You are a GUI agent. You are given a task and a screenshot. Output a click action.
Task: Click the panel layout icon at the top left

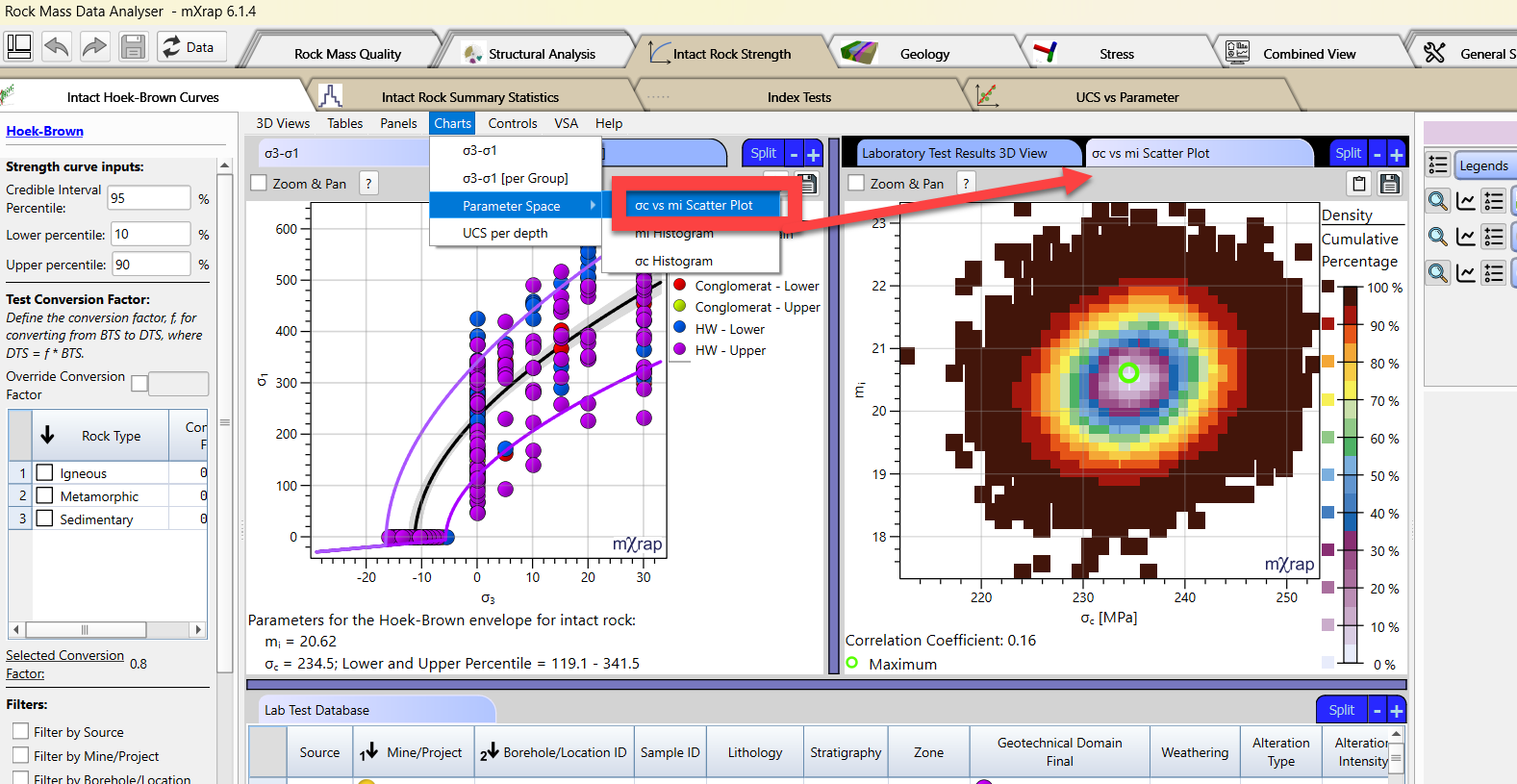(x=19, y=46)
